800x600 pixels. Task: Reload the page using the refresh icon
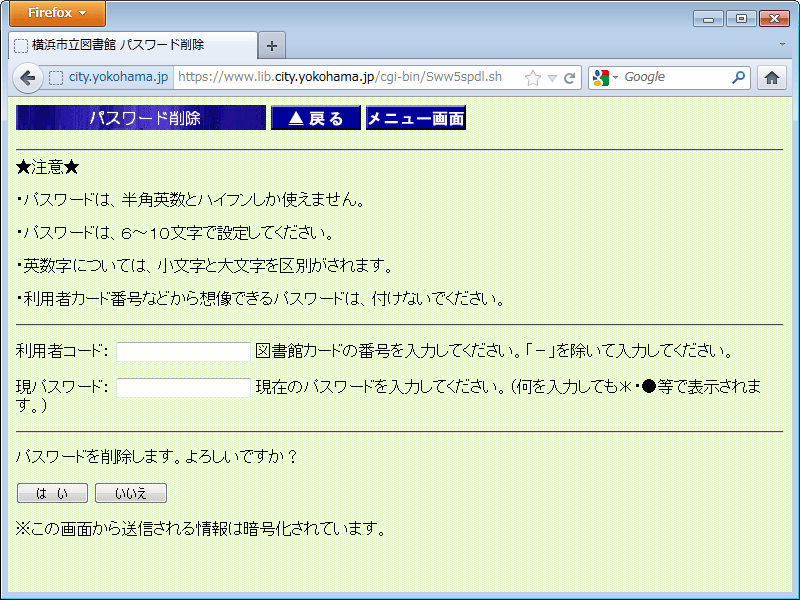tap(569, 78)
